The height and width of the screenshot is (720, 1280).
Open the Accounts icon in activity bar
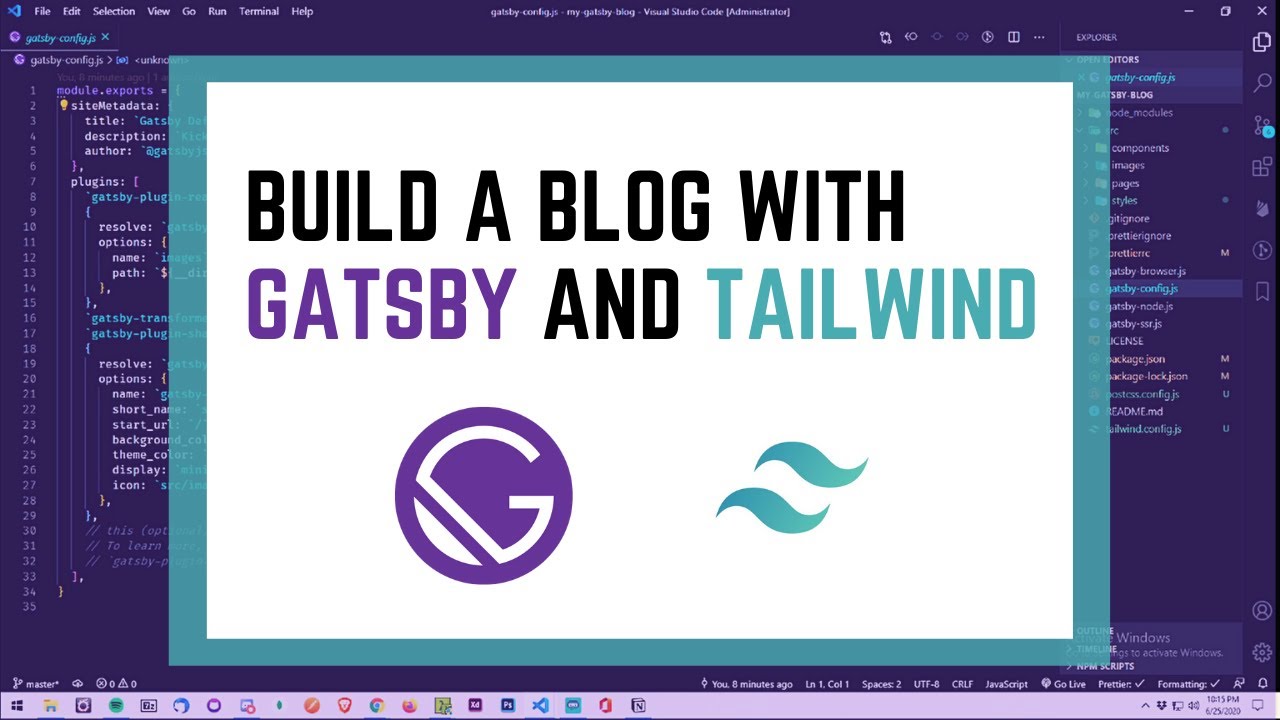click(1262, 610)
